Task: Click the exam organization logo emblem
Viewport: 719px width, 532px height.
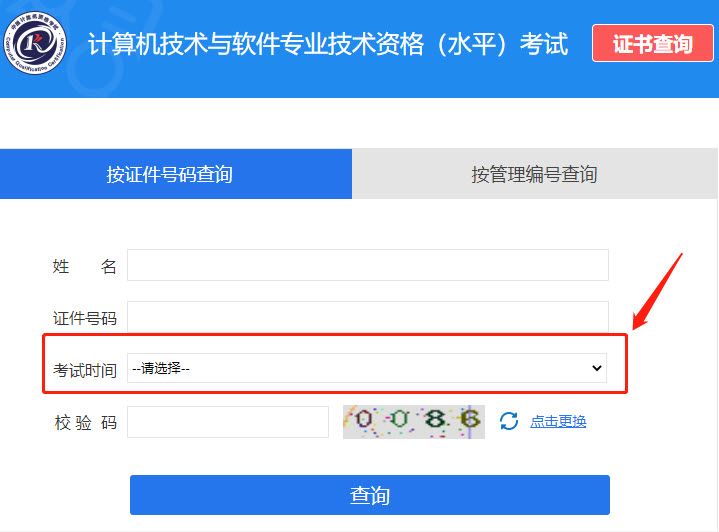Action: (x=35, y=43)
